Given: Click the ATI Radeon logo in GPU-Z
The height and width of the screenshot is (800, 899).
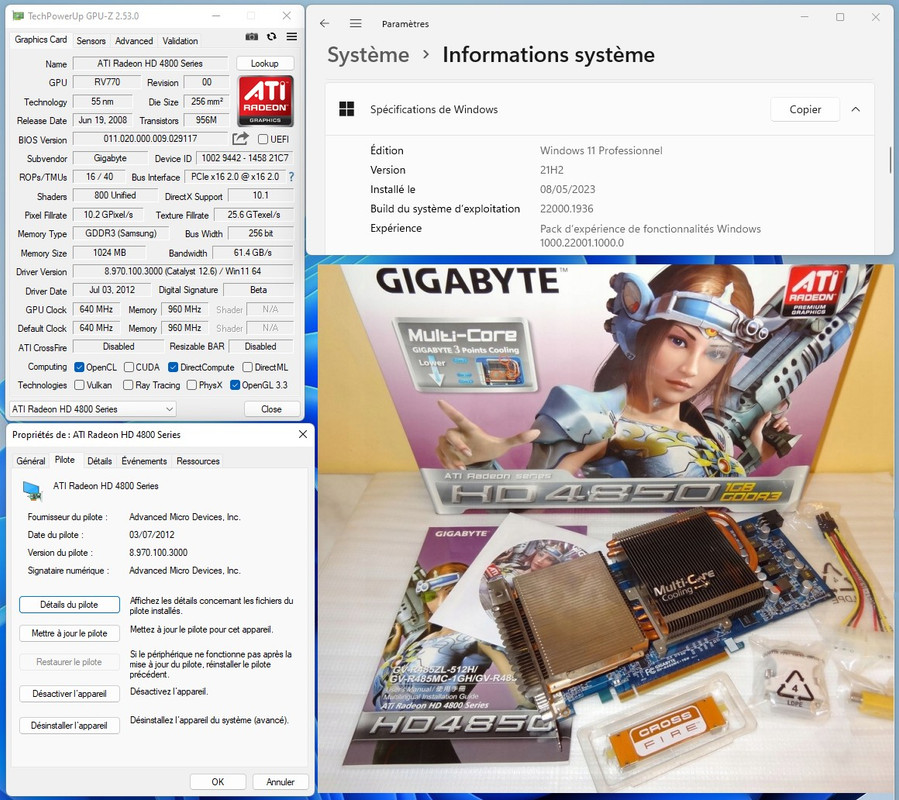Looking at the screenshot, I should click(x=265, y=101).
